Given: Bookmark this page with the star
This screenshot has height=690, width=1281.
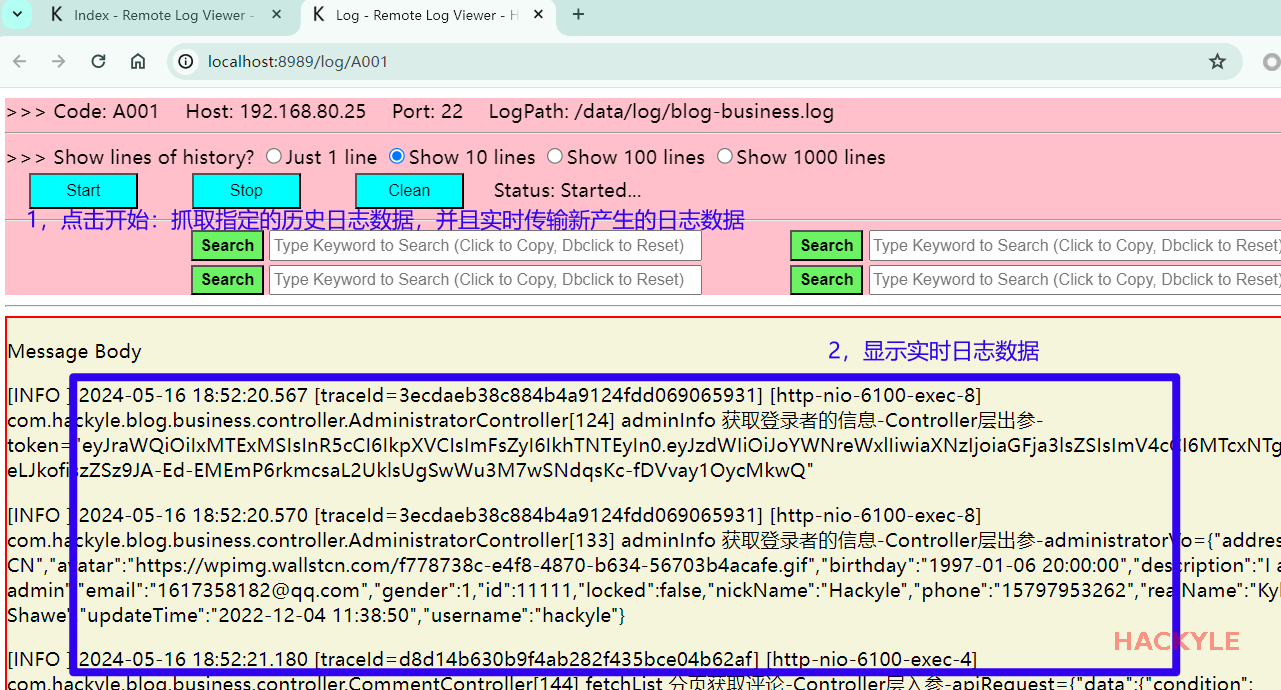Looking at the screenshot, I should point(1217,61).
